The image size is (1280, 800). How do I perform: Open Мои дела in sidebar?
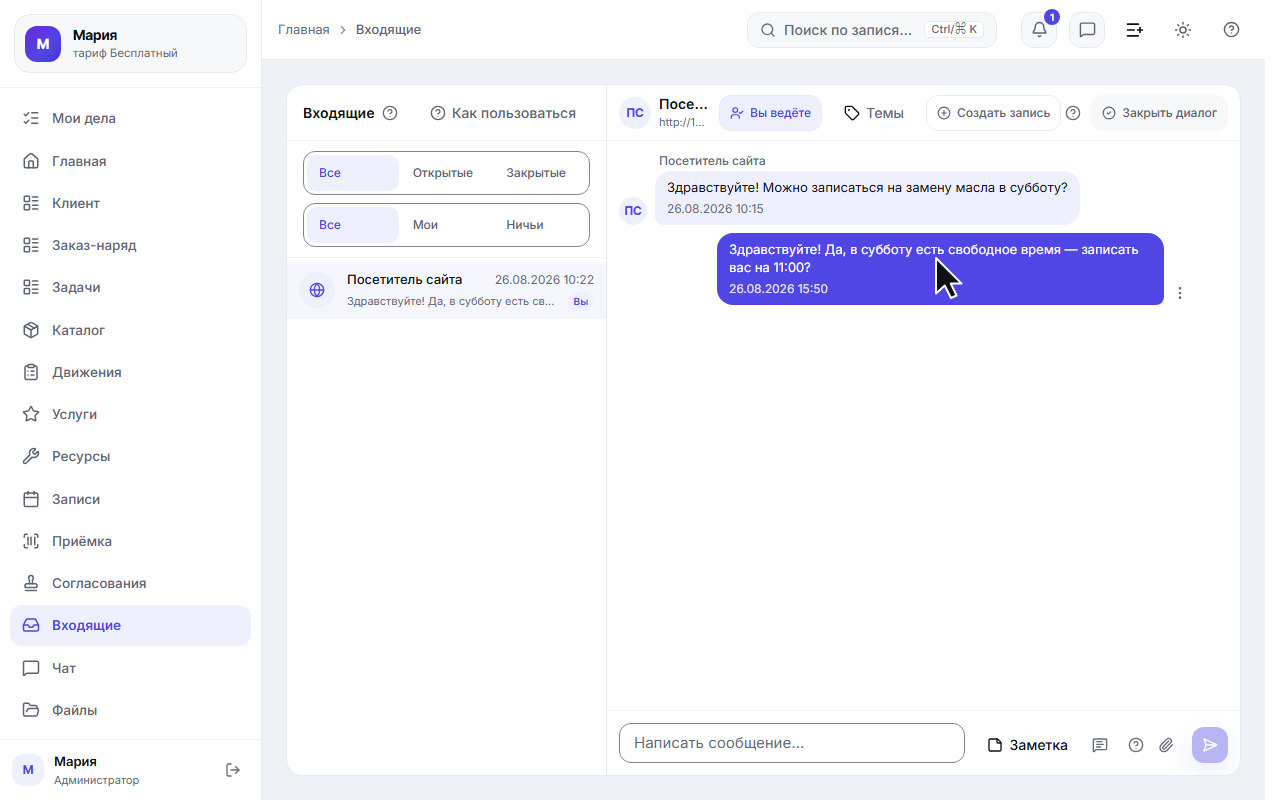pyautogui.click(x=130, y=118)
